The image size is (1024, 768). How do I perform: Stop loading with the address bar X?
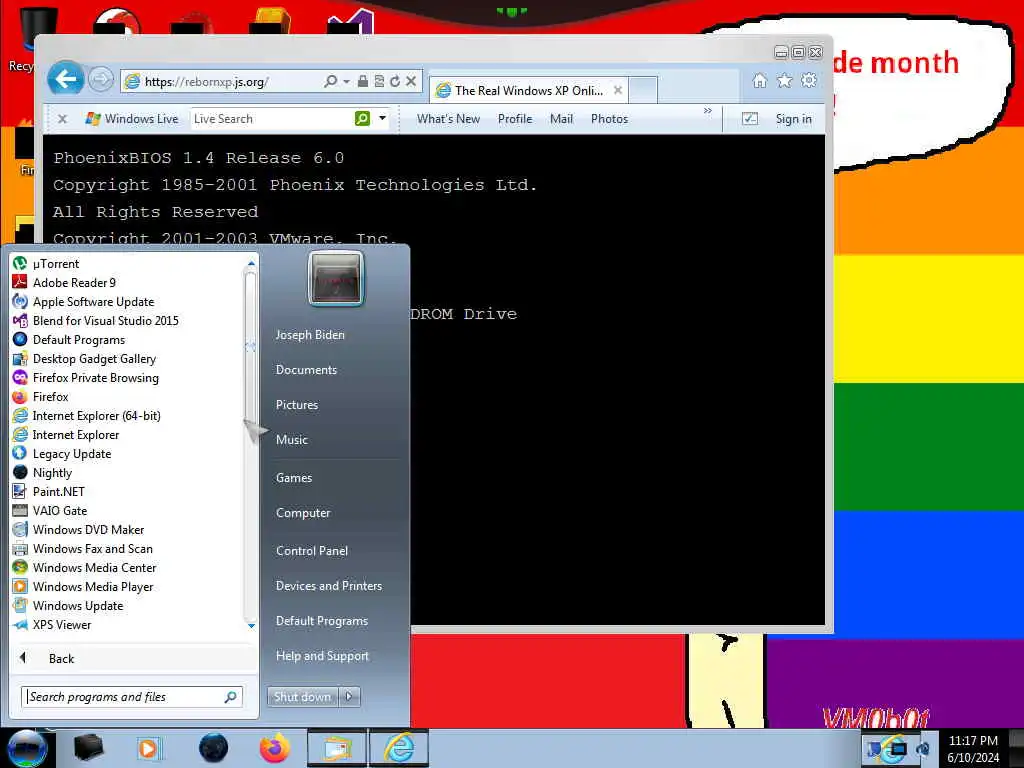[x=411, y=81]
